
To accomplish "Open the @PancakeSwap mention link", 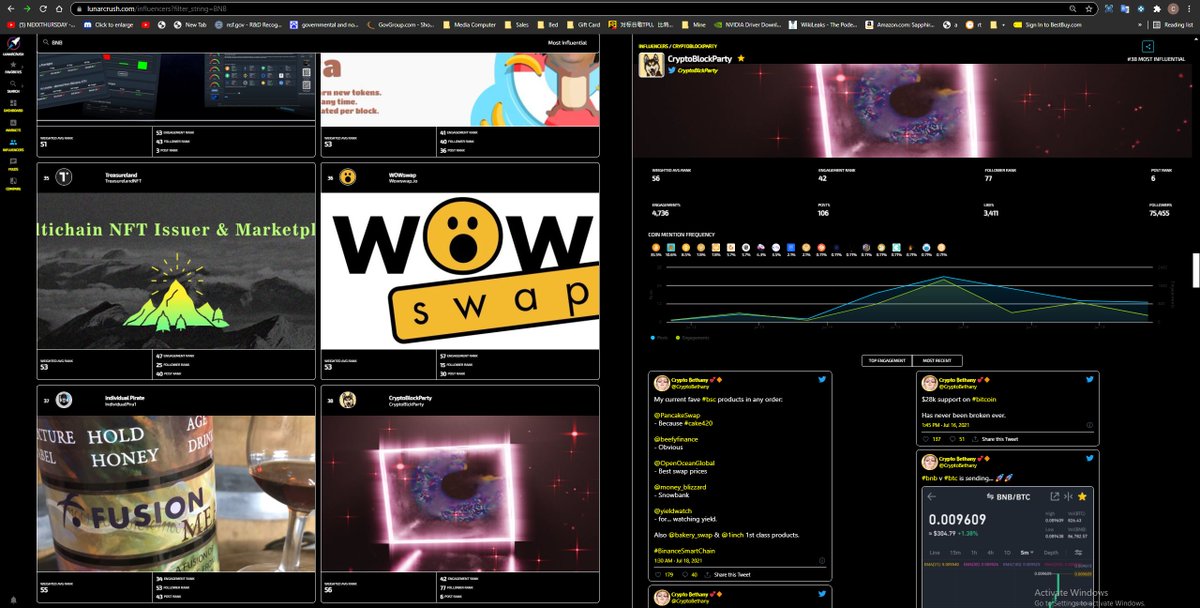I will (x=676, y=414).
